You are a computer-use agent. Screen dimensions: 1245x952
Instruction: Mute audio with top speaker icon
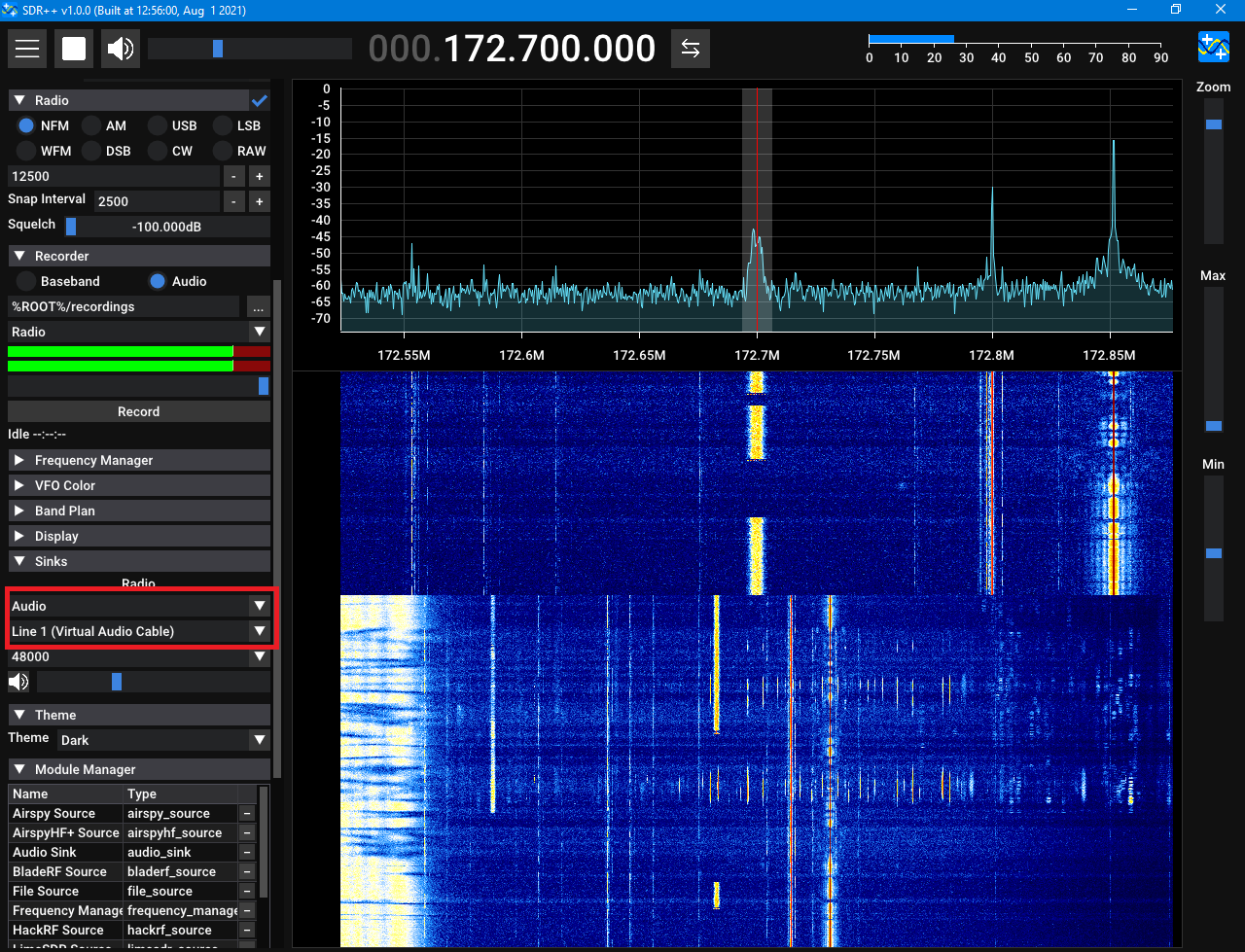[x=121, y=49]
